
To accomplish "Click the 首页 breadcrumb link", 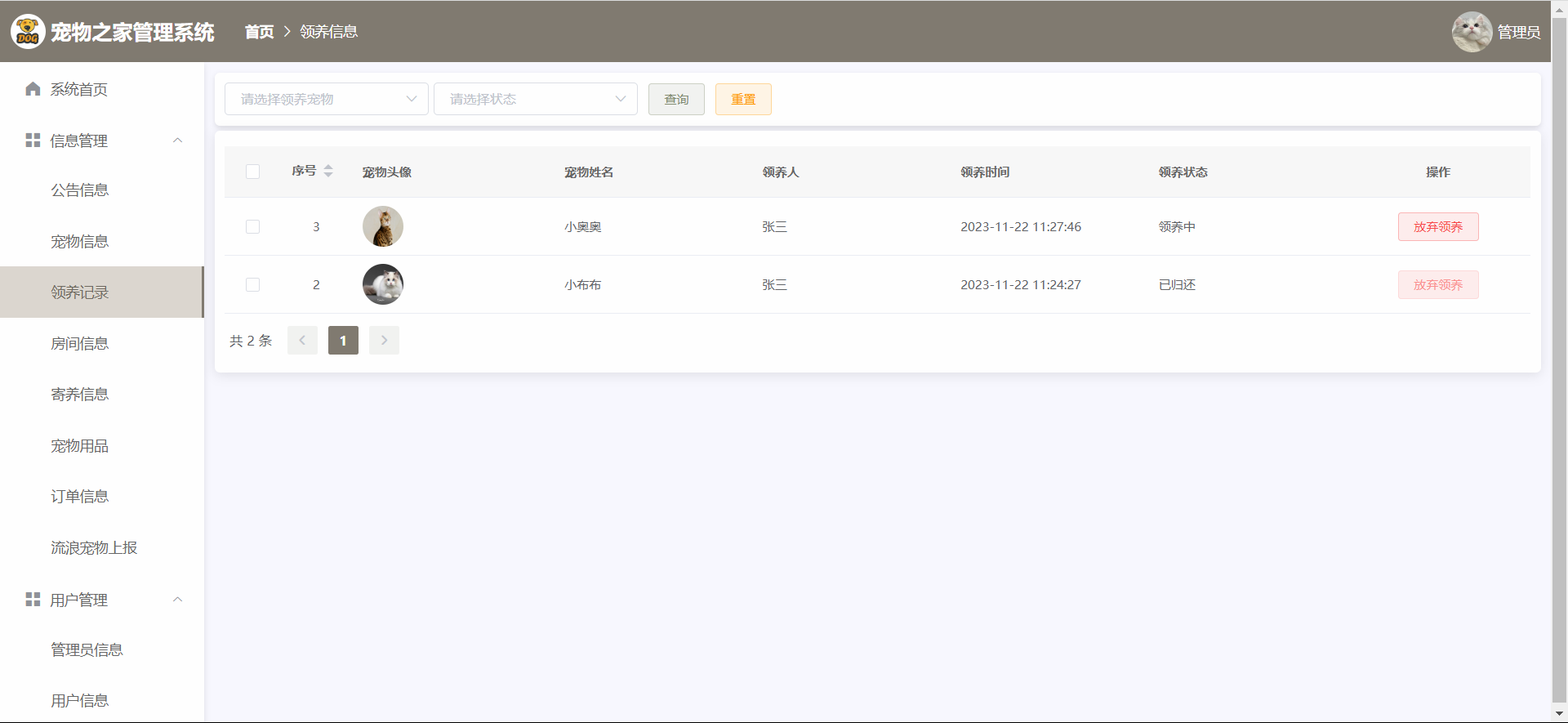I will (x=260, y=32).
